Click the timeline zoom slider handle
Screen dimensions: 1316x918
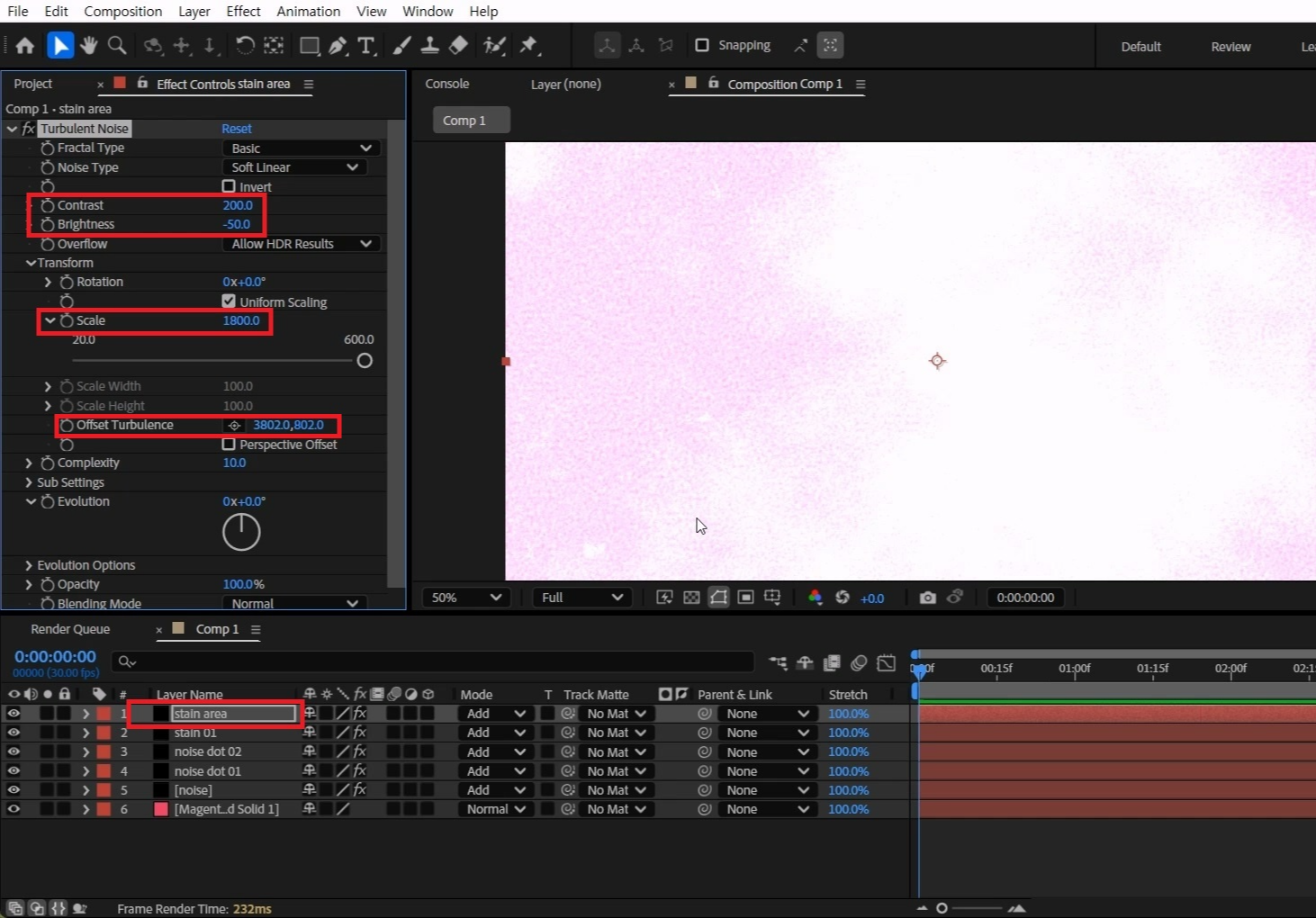(942, 908)
